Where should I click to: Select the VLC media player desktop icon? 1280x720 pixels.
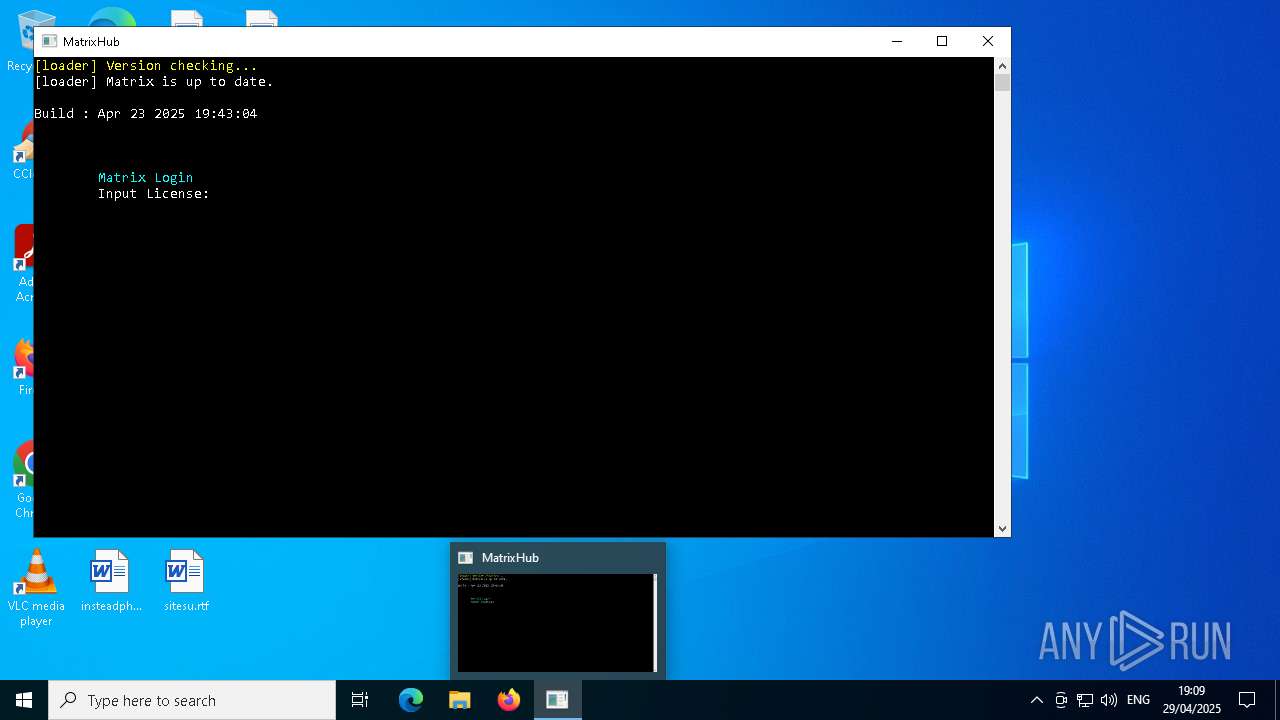click(36, 588)
